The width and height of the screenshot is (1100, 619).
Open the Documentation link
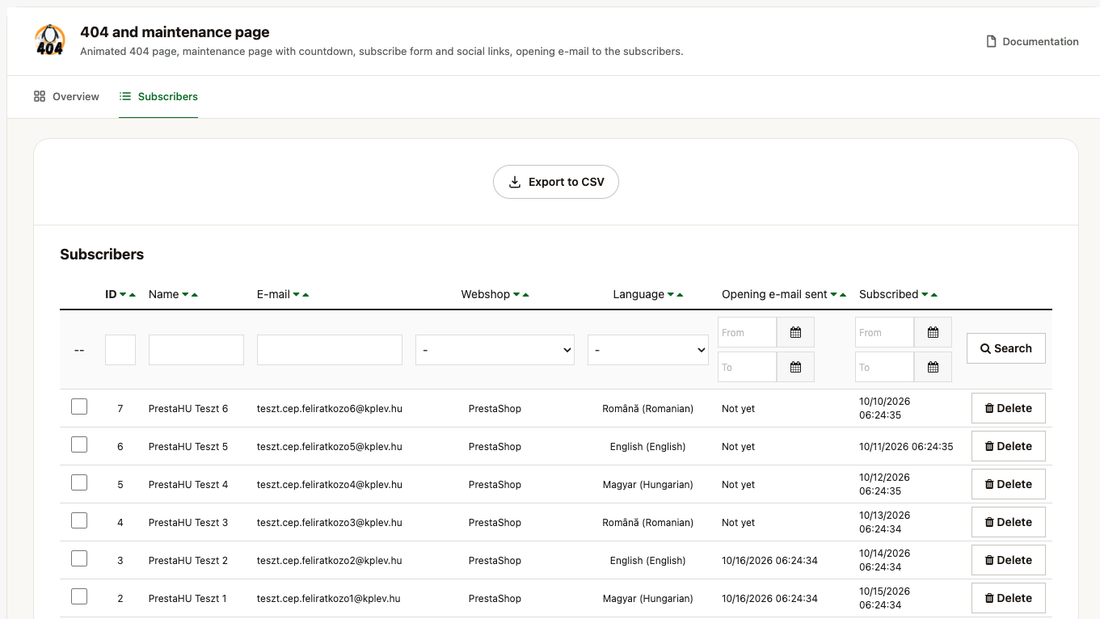tap(1033, 41)
